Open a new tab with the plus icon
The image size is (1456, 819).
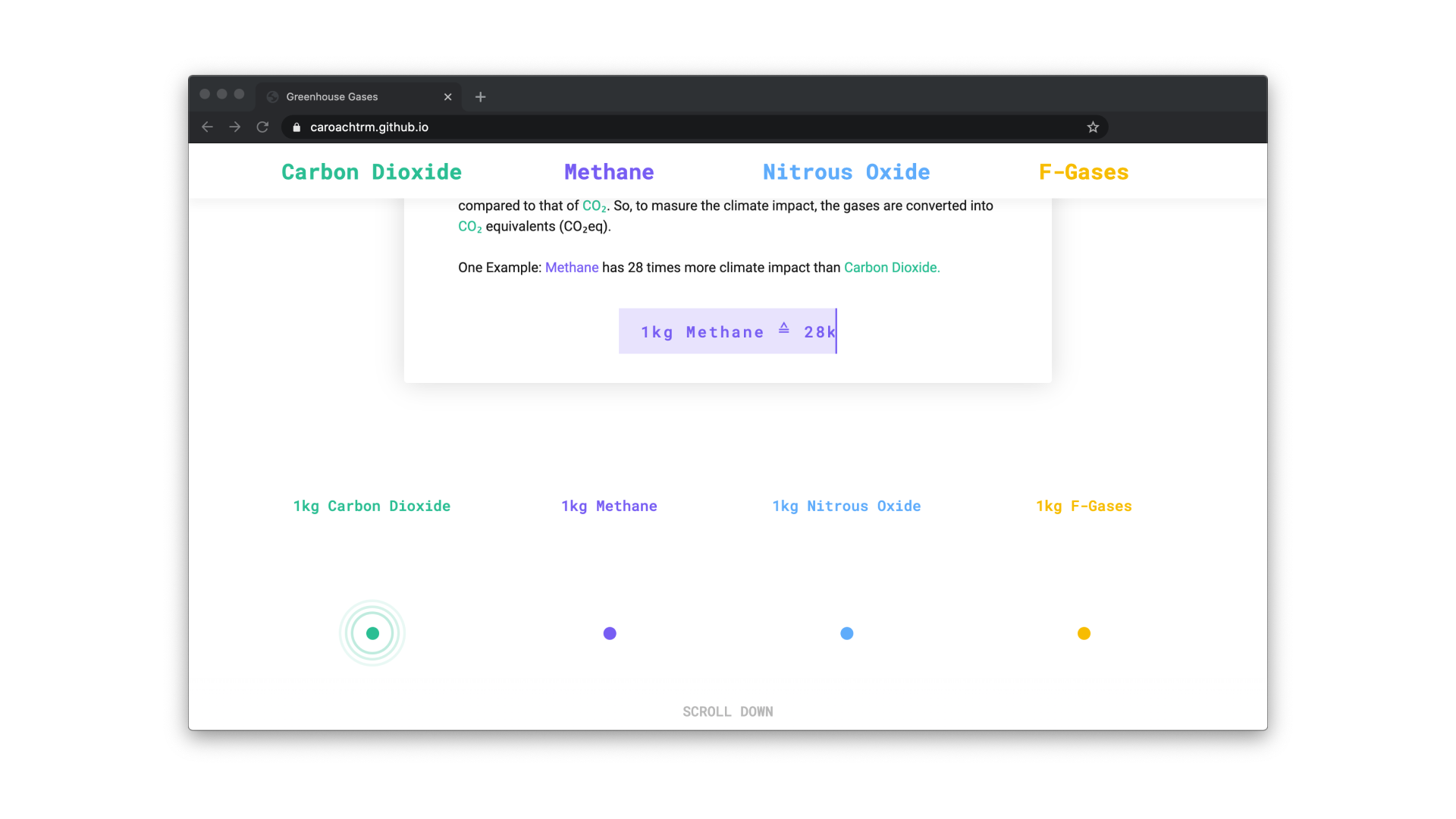pos(480,97)
